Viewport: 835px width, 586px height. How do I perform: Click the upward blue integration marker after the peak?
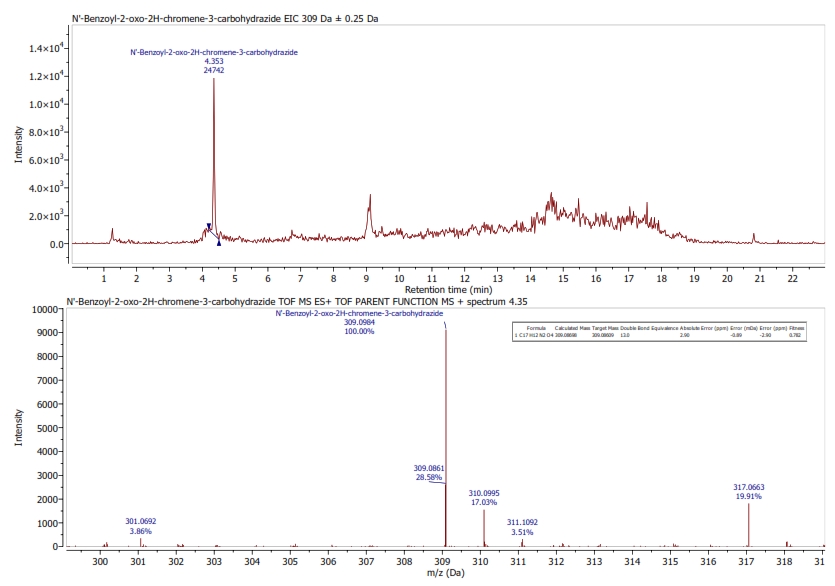click(219, 243)
